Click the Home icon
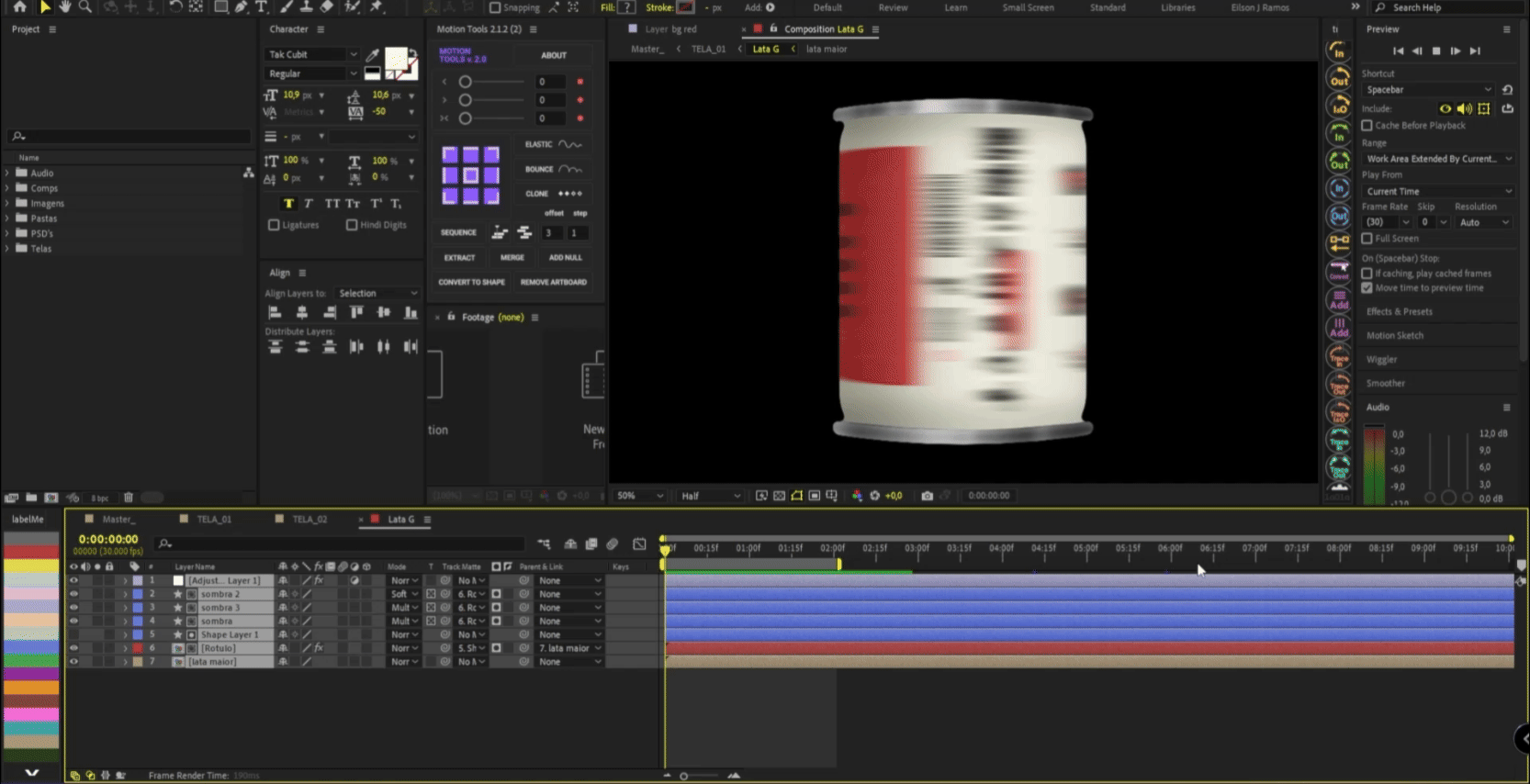This screenshot has width=1530, height=784. pyautogui.click(x=19, y=7)
